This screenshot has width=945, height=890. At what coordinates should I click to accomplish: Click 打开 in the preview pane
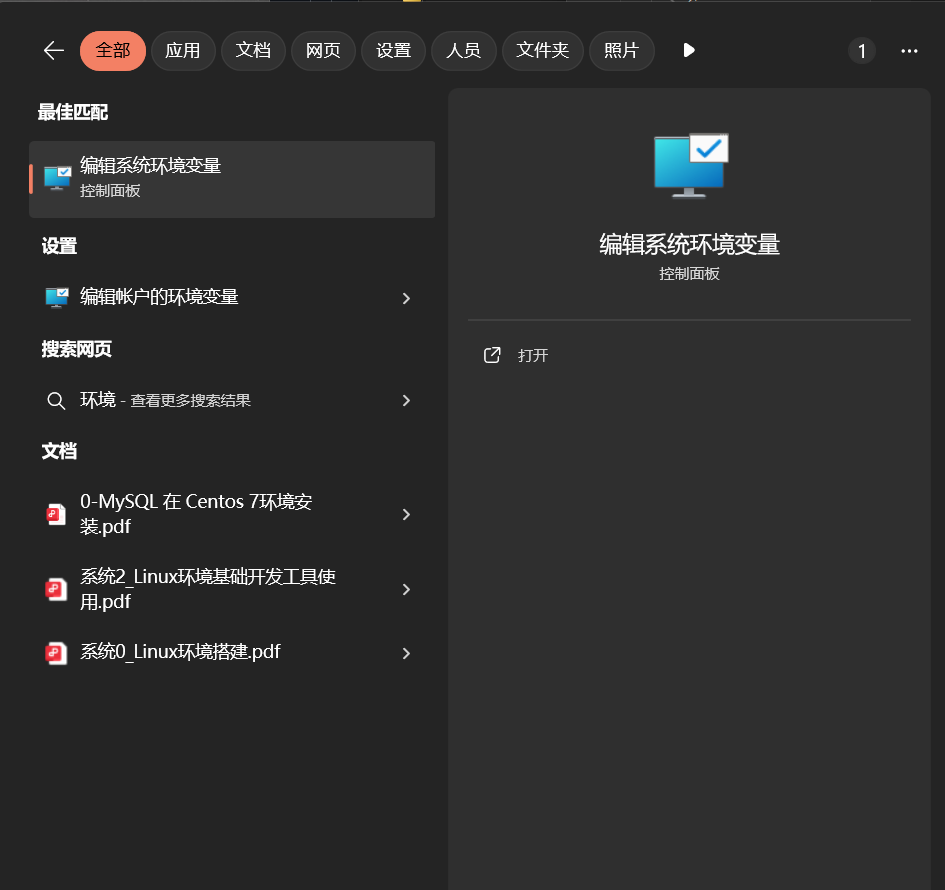coord(533,356)
